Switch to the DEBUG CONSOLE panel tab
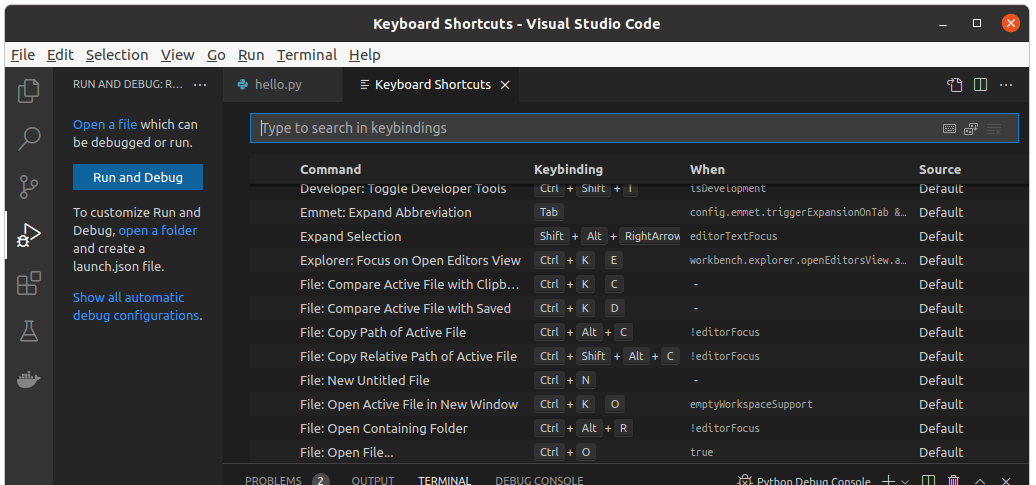 [539, 480]
